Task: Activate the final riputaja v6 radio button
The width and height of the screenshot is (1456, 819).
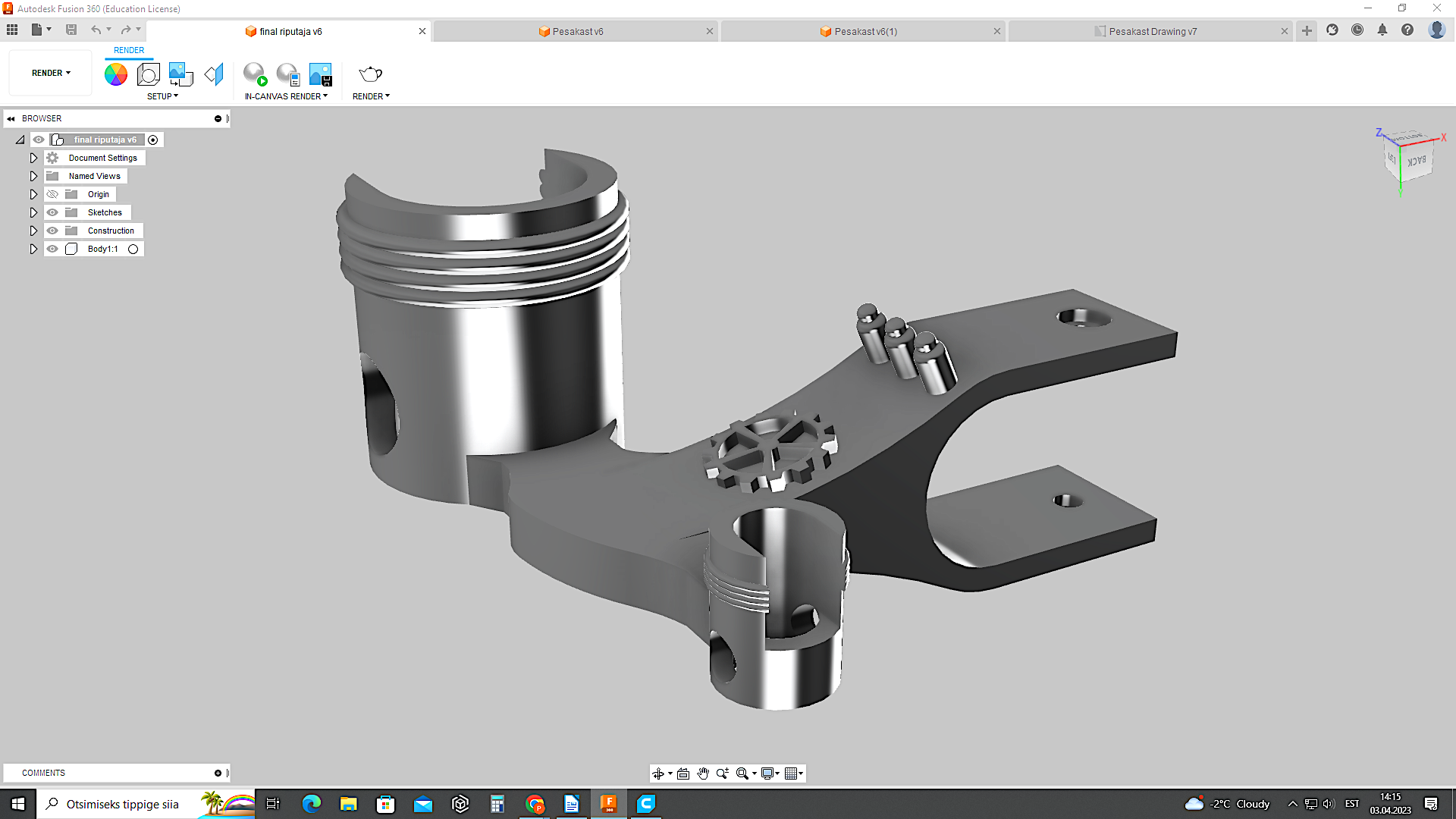Action: click(153, 140)
